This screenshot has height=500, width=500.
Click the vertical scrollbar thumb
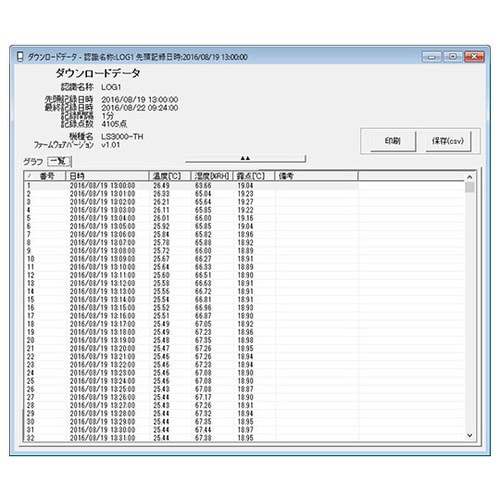pyautogui.click(x=470, y=187)
